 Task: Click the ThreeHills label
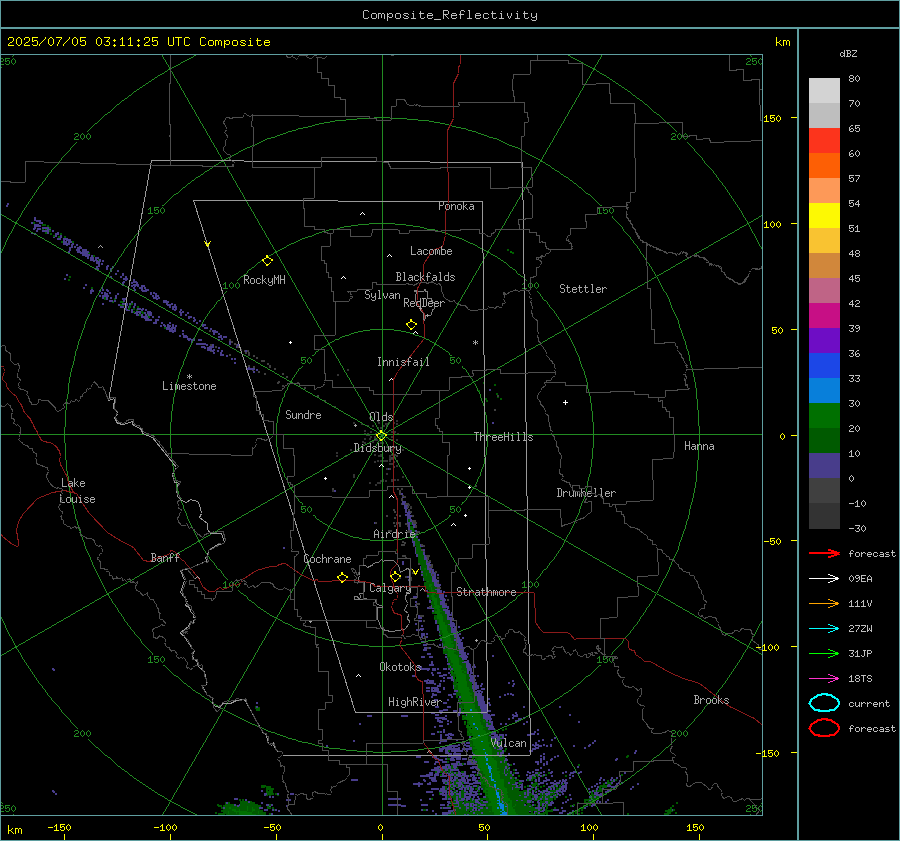(503, 437)
